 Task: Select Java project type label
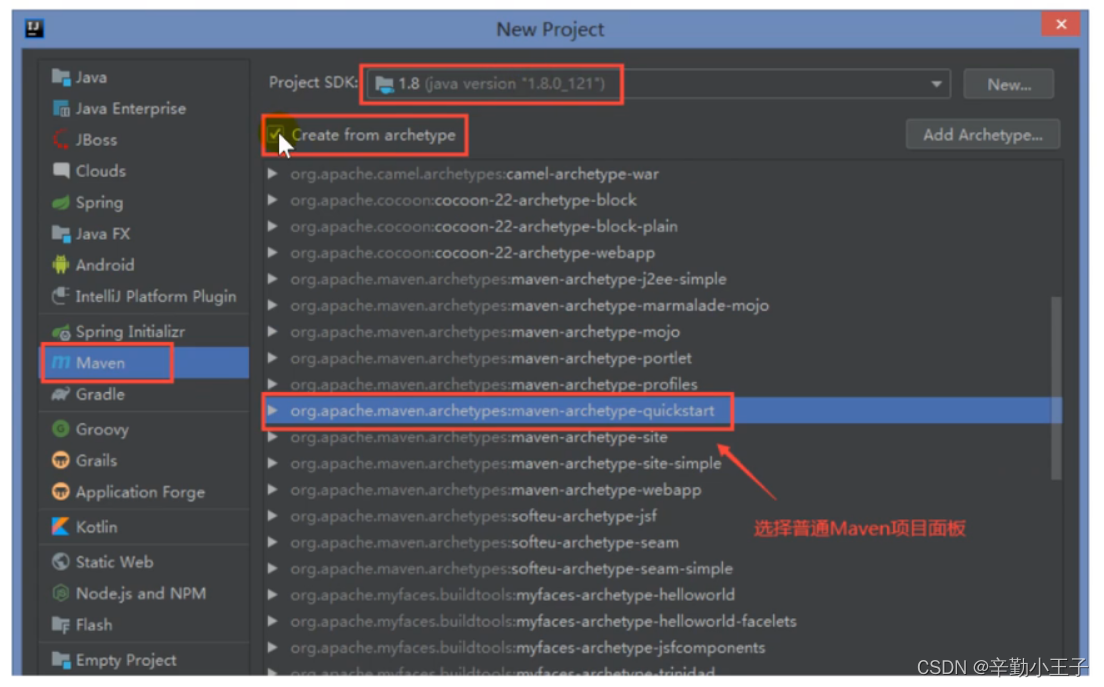tap(92, 77)
